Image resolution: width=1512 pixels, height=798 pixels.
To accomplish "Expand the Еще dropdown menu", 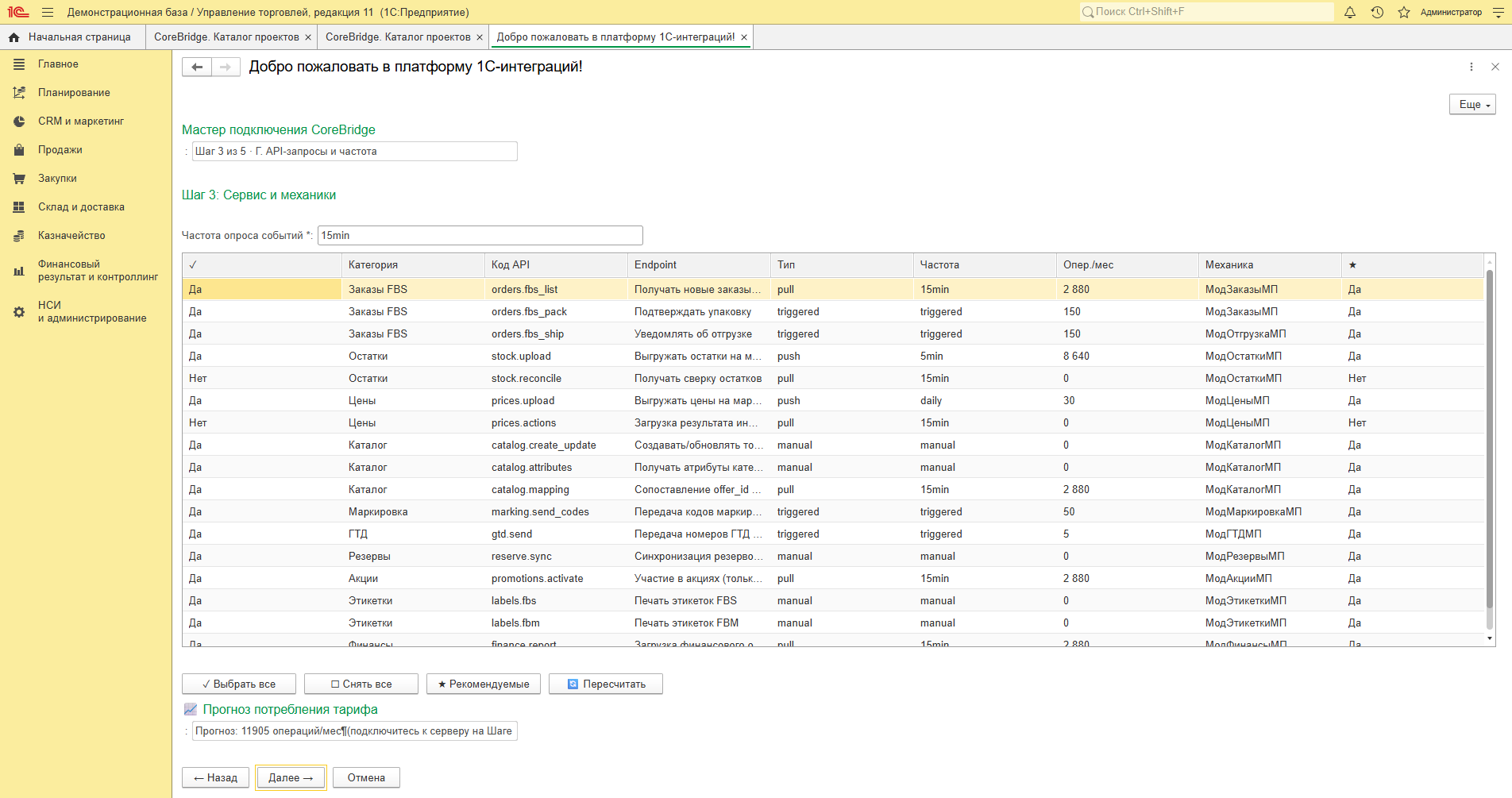I will [1472, 105].
